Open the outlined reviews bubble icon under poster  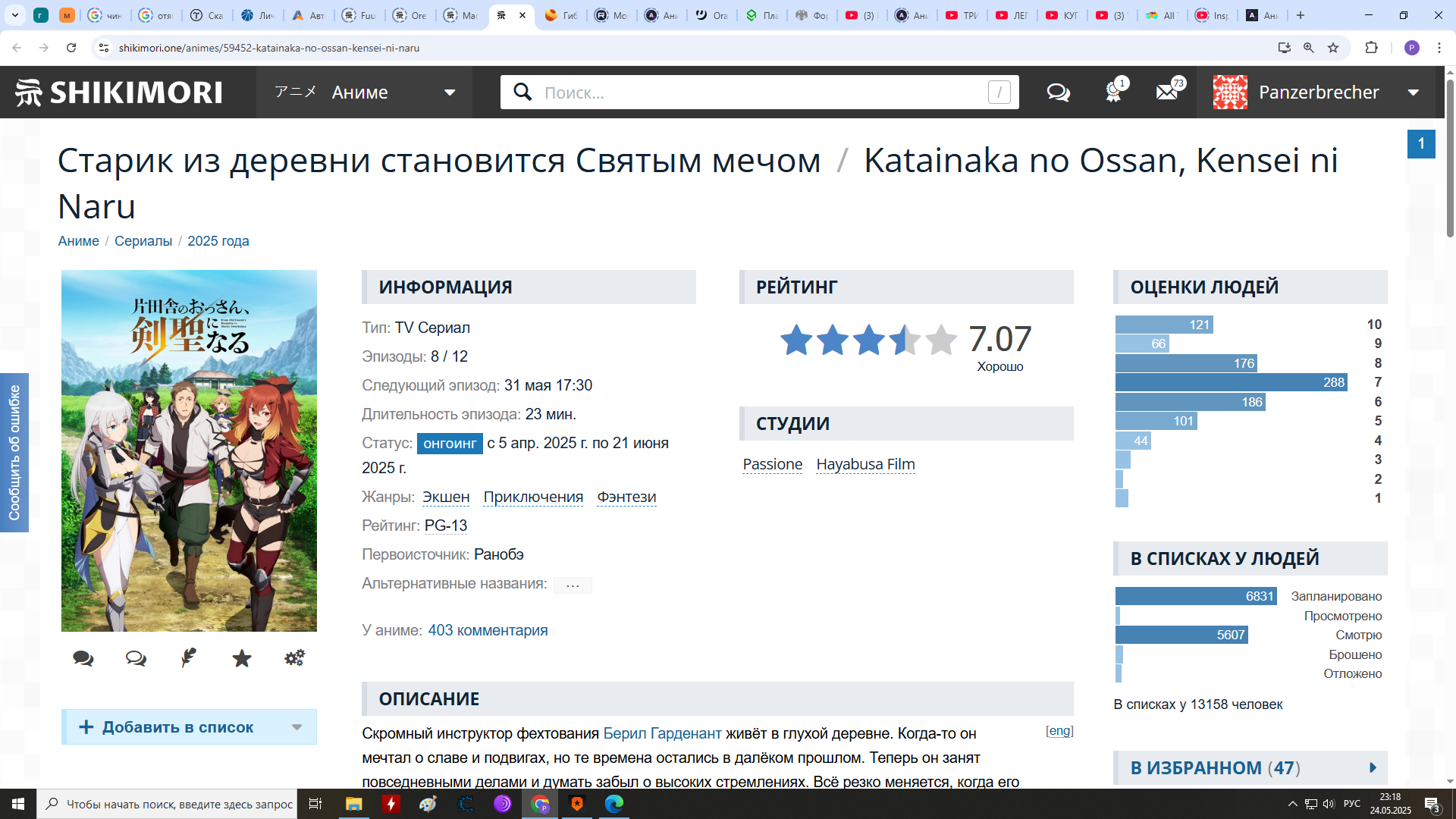pyautogui.click(x=136, y=658)
